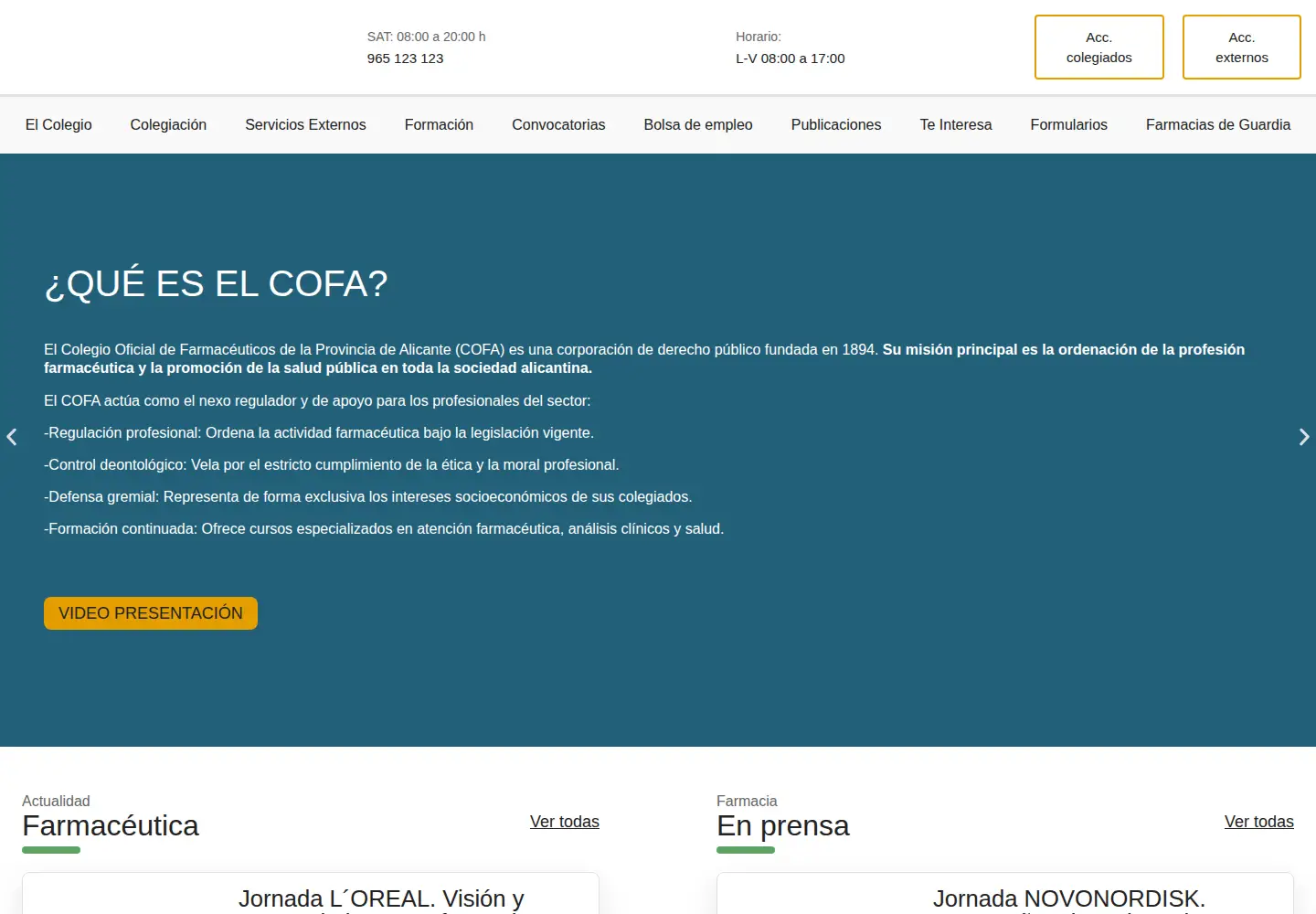Open Jornada NOVONORDISK news card
Screen dimensions: 1316x914
(1005, 894)
